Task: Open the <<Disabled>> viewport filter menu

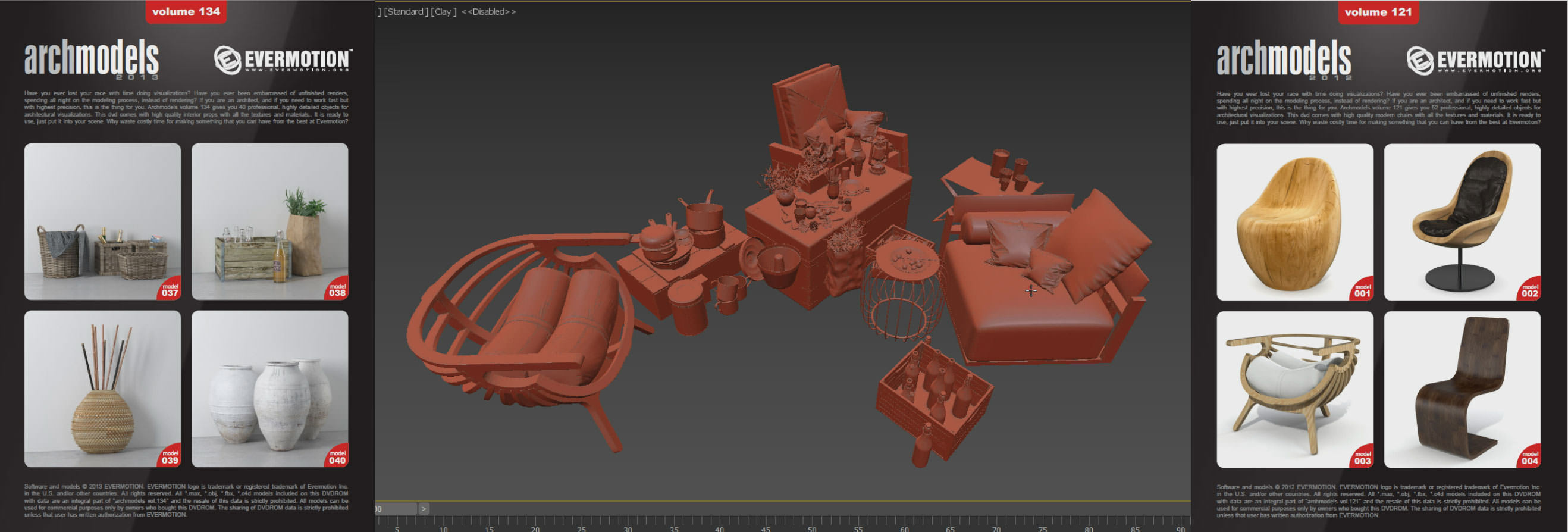Action: pyautogui.click(x=489, y=11)
